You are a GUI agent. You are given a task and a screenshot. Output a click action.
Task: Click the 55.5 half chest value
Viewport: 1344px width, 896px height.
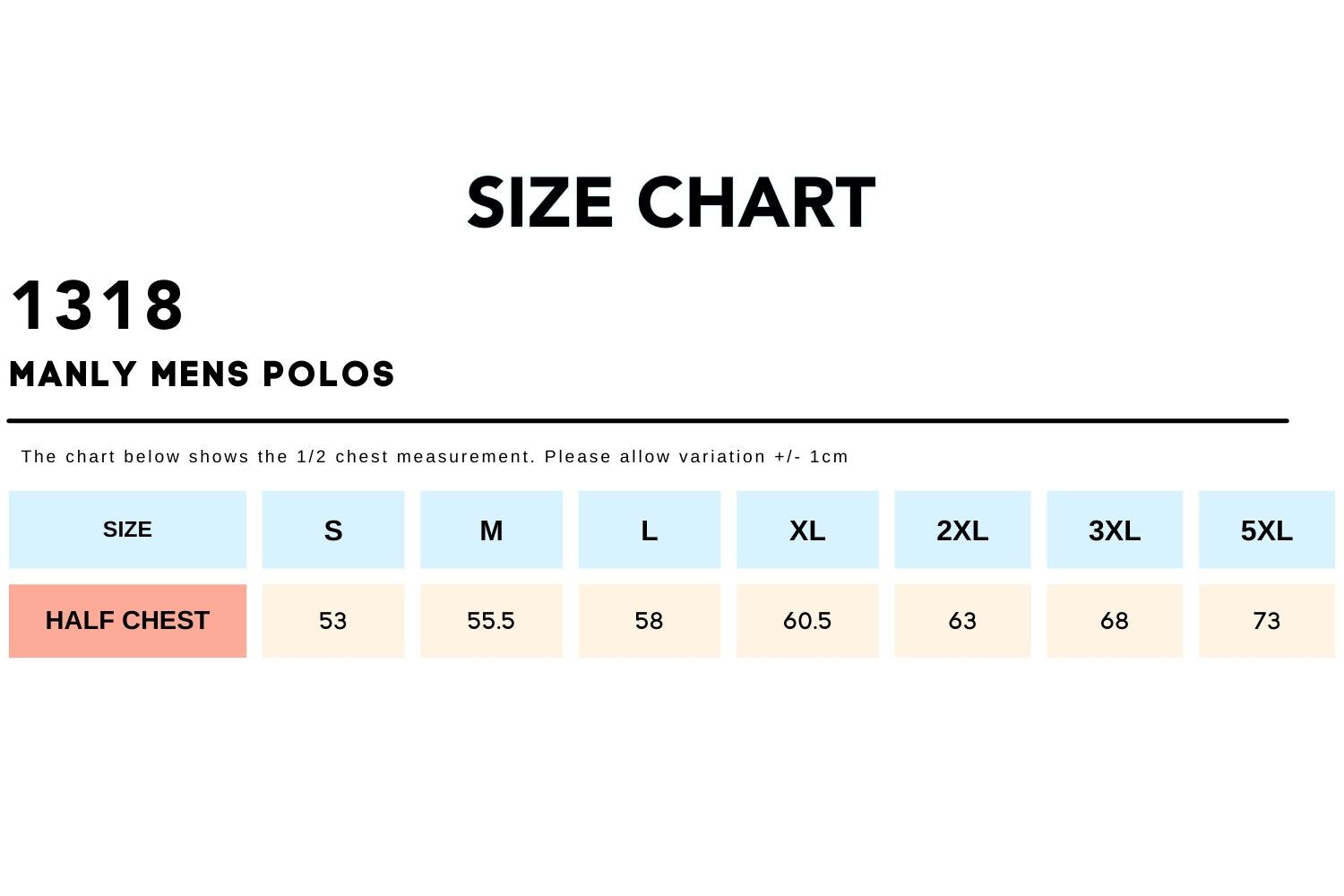tap(491, 621)
